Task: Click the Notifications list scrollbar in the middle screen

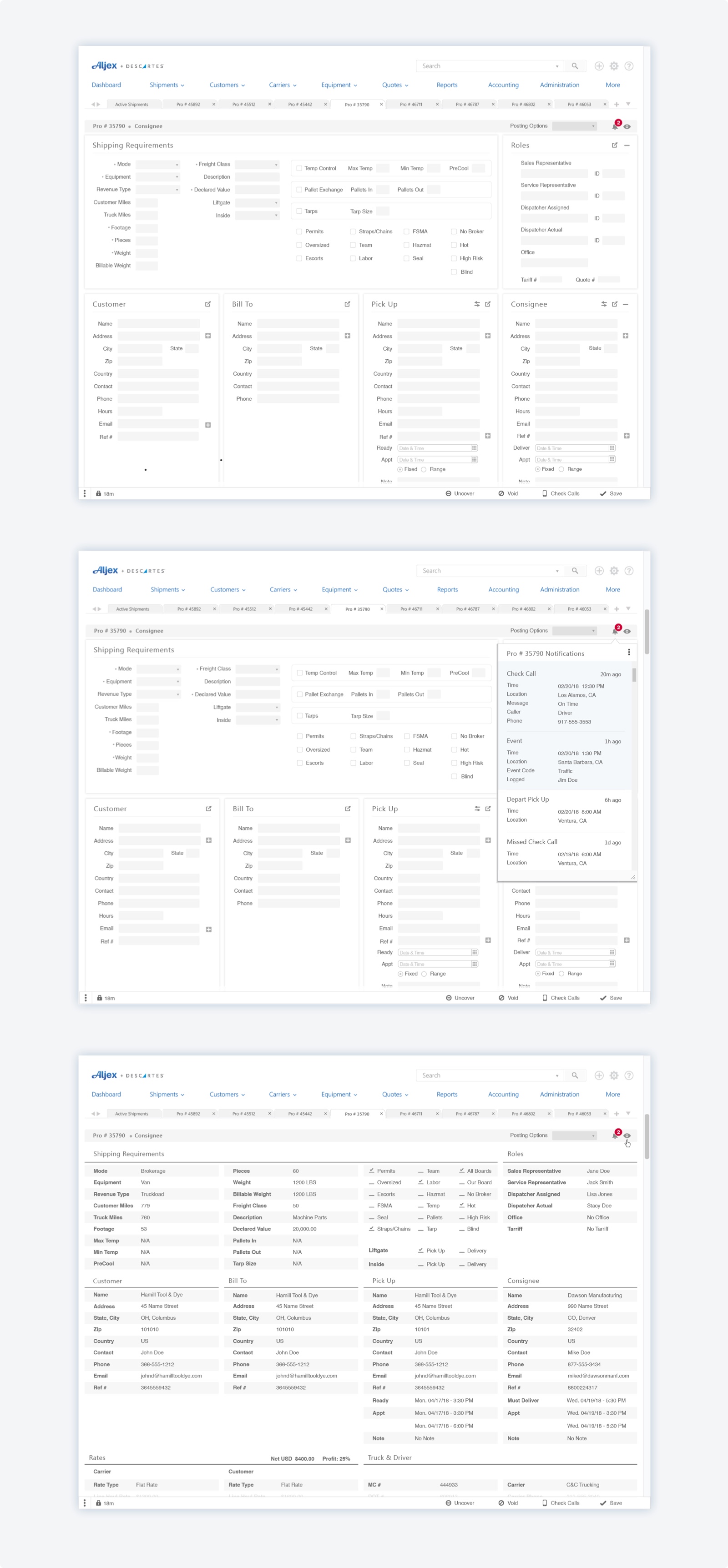Action: pyautogui.click(x=634, y=675)
